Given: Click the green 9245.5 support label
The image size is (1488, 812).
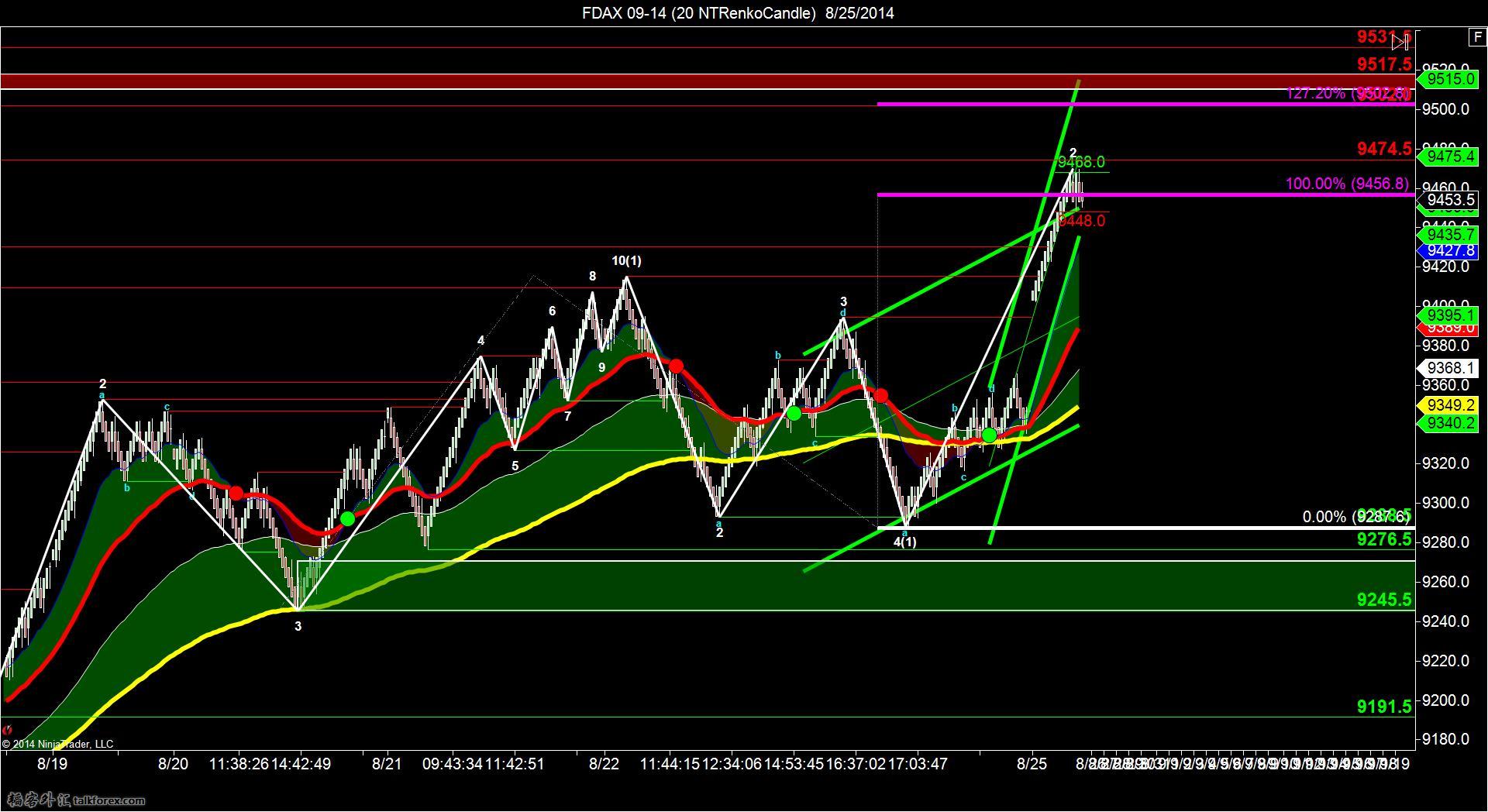Looking at the screenshot, I should (x=1384, y=600).
